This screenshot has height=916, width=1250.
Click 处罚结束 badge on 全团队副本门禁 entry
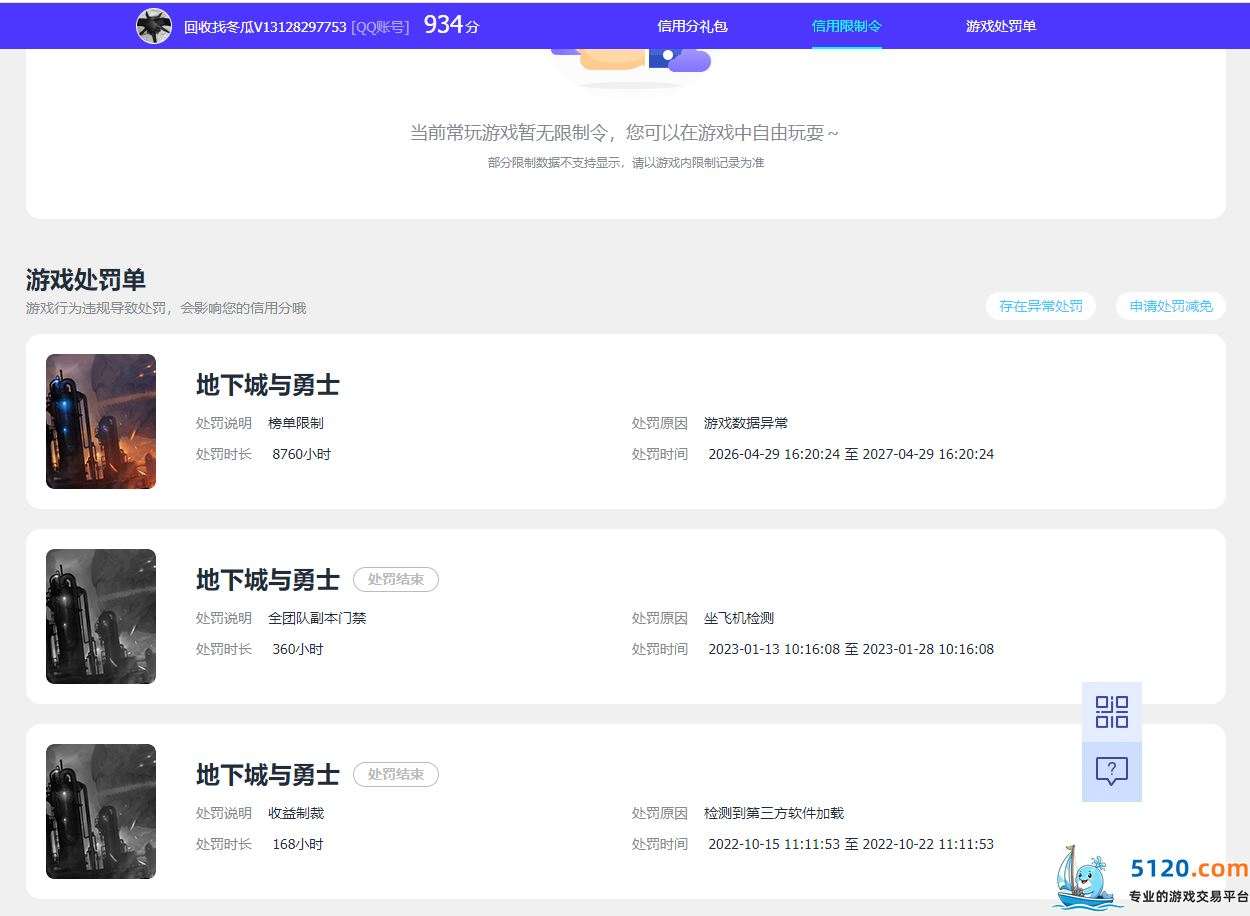click(x=396, y=579)
